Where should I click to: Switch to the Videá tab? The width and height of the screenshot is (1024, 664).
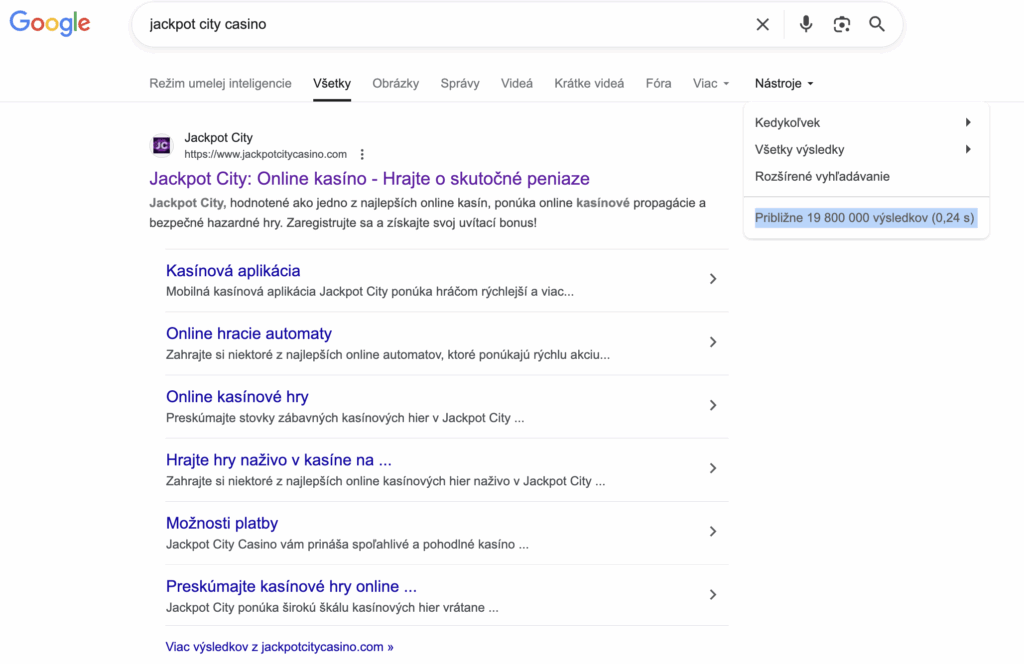pyautogui.click(x=516, y=83)
